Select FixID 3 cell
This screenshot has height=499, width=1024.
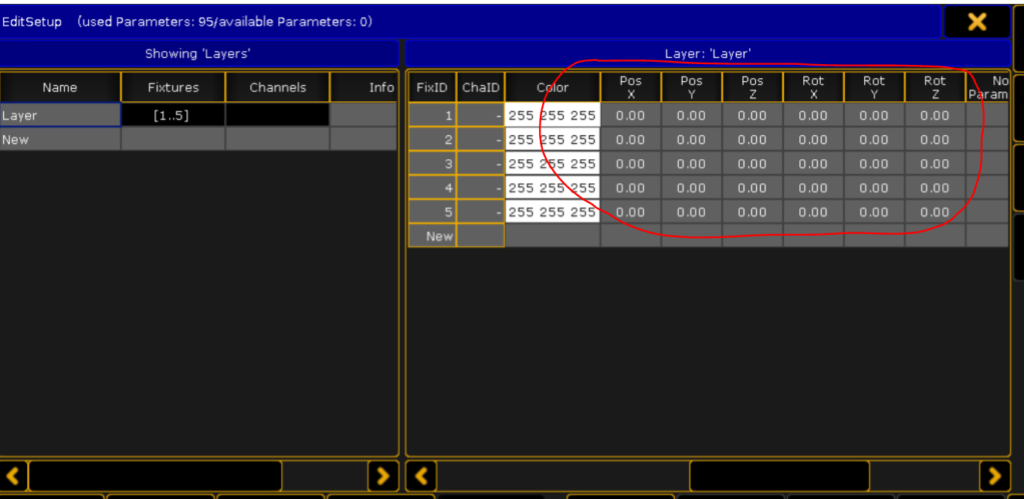[432, 164]
